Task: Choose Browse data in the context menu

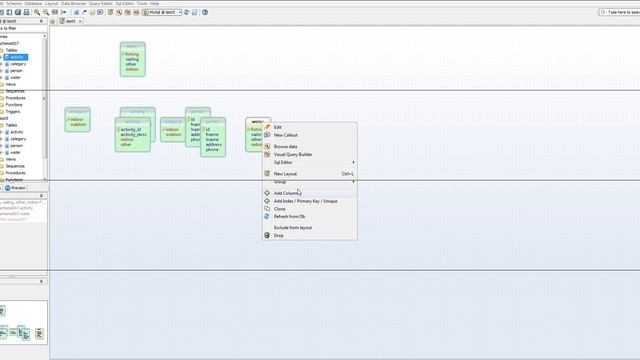Action: point(310,147)
